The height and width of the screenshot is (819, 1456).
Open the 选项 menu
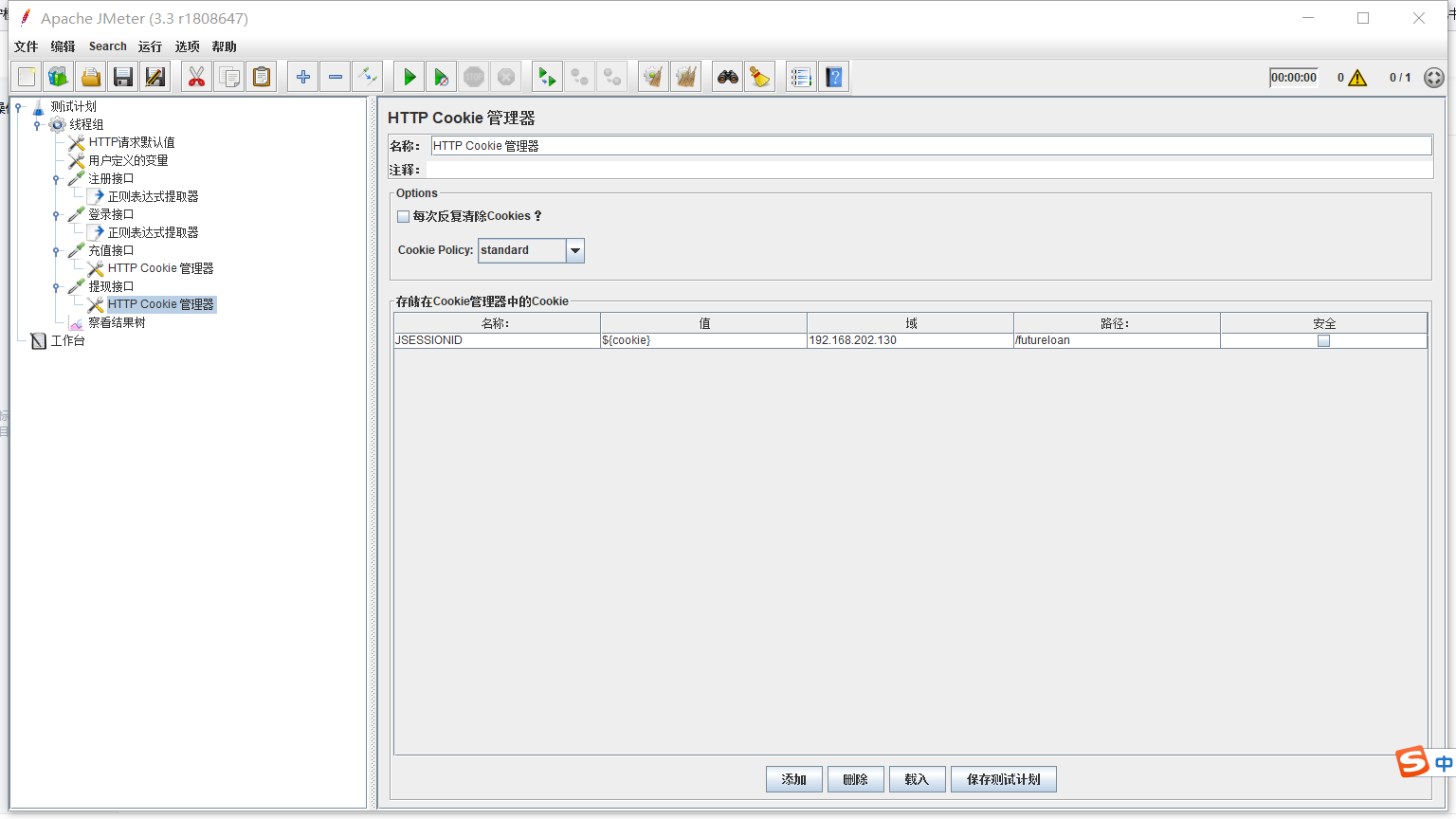[x=187, y=46]
